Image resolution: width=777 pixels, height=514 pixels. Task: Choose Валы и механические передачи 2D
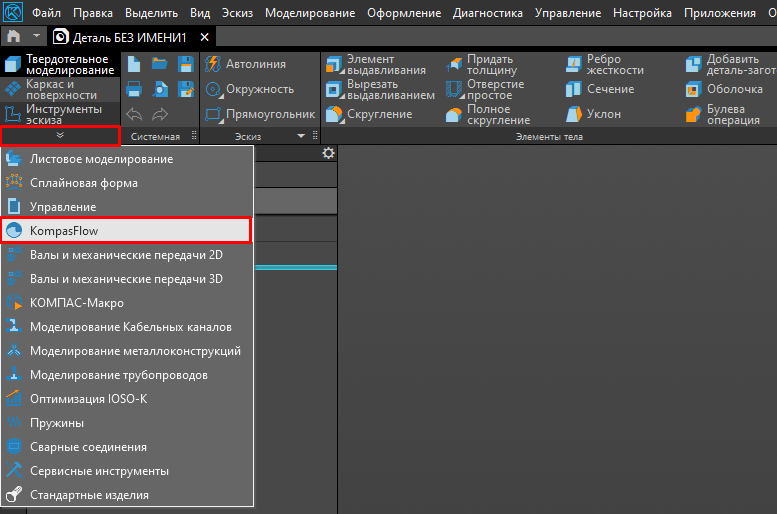click(x=127, y=255)
